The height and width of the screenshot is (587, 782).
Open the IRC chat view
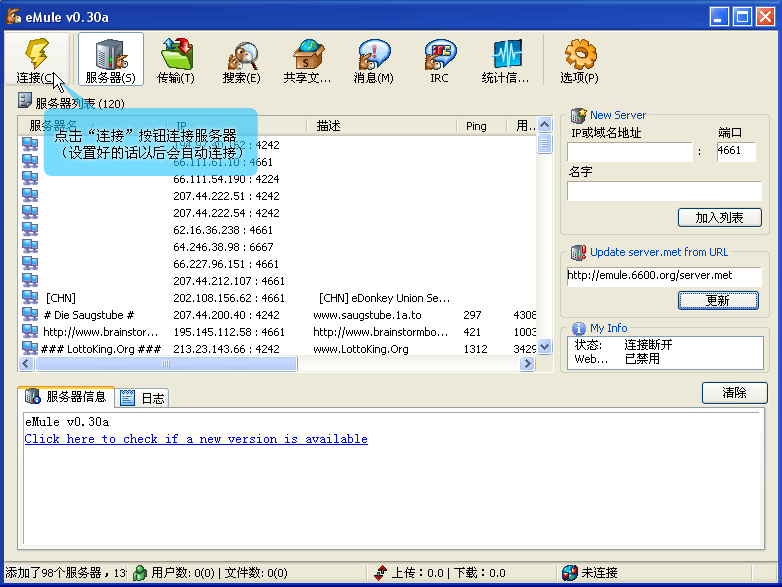point(439,59)
